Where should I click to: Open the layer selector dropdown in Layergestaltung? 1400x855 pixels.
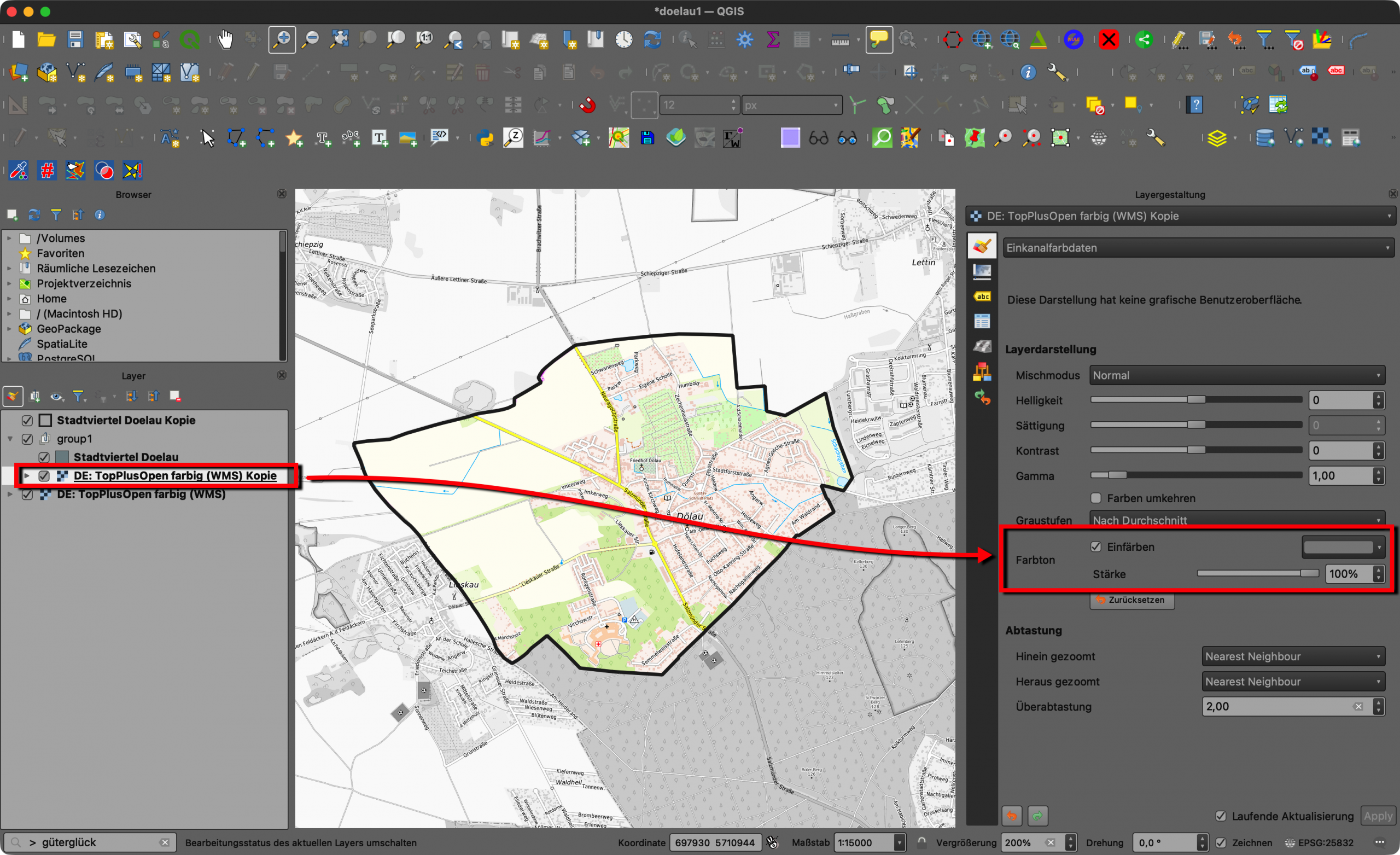tap(1181, 216)
